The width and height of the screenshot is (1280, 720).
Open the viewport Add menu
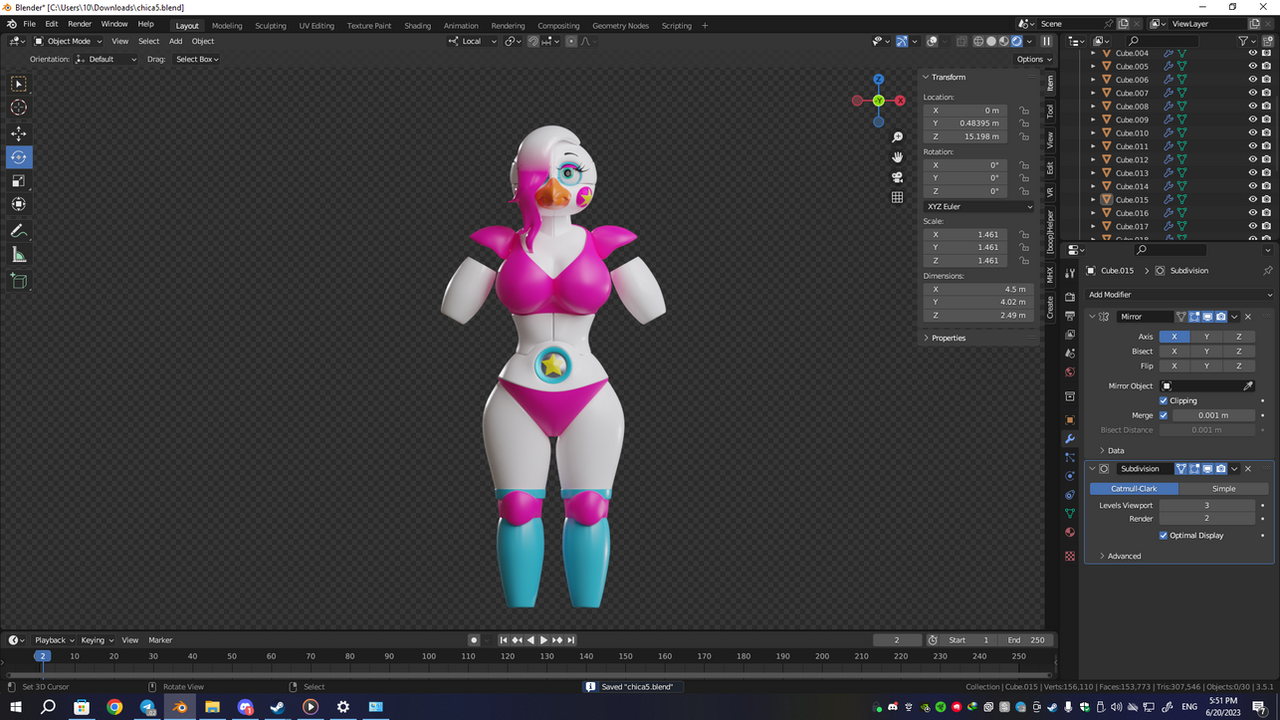(x=175, y=41)
